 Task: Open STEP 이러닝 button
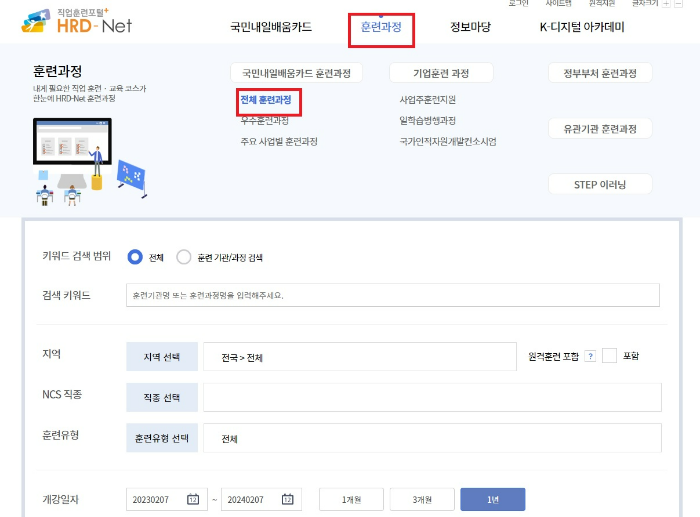(600, 184)
